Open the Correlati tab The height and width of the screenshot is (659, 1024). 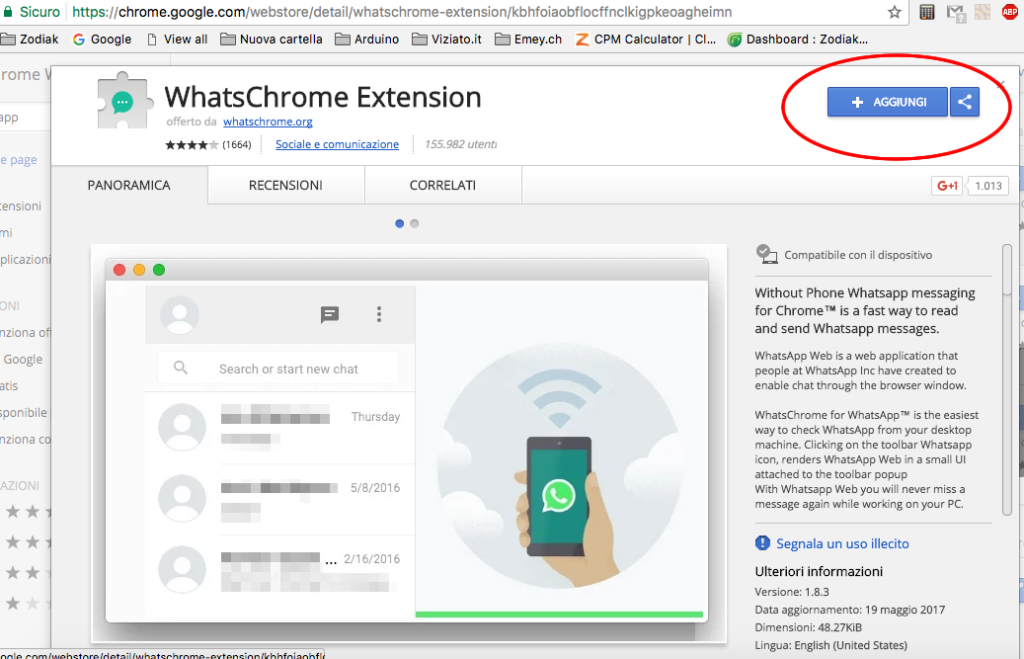click(x=443, y=186)
